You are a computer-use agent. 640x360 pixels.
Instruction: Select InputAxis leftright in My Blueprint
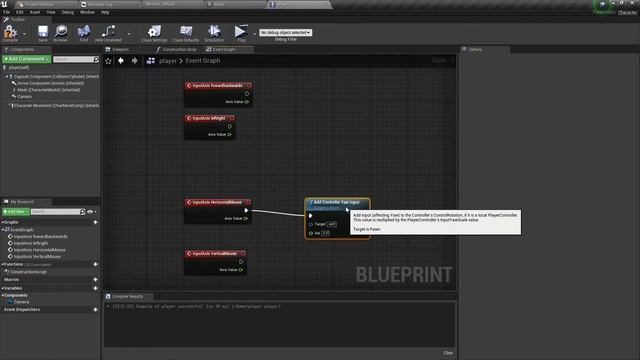[x=31, y=243]
